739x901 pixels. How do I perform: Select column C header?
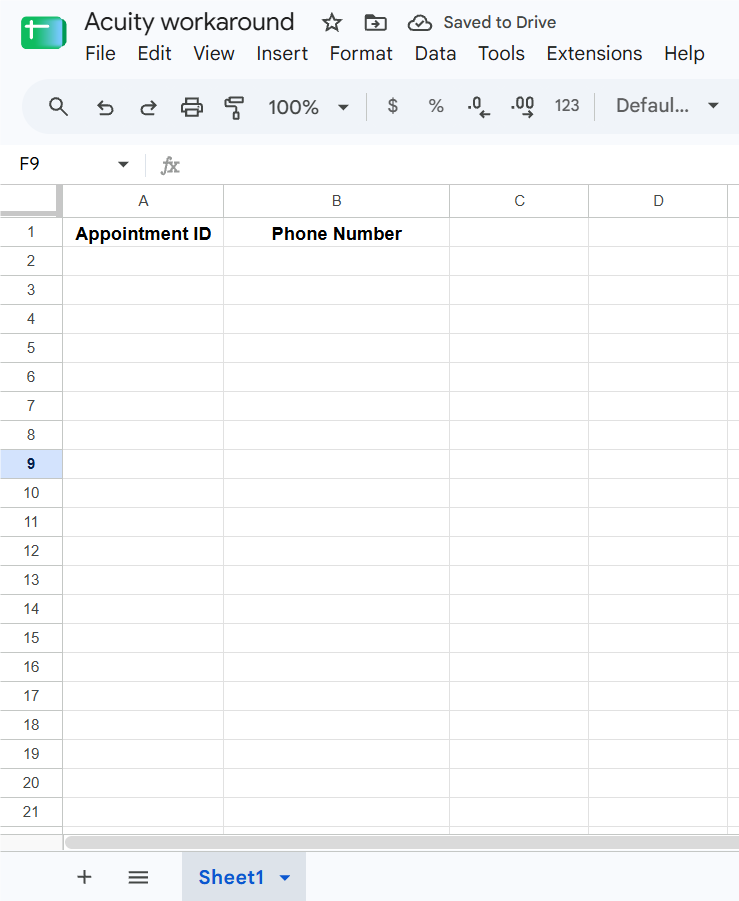[519, 201]
